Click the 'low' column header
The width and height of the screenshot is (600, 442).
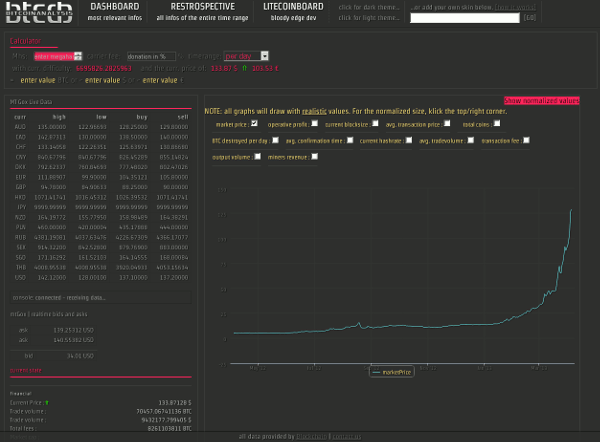pos(101,117)
